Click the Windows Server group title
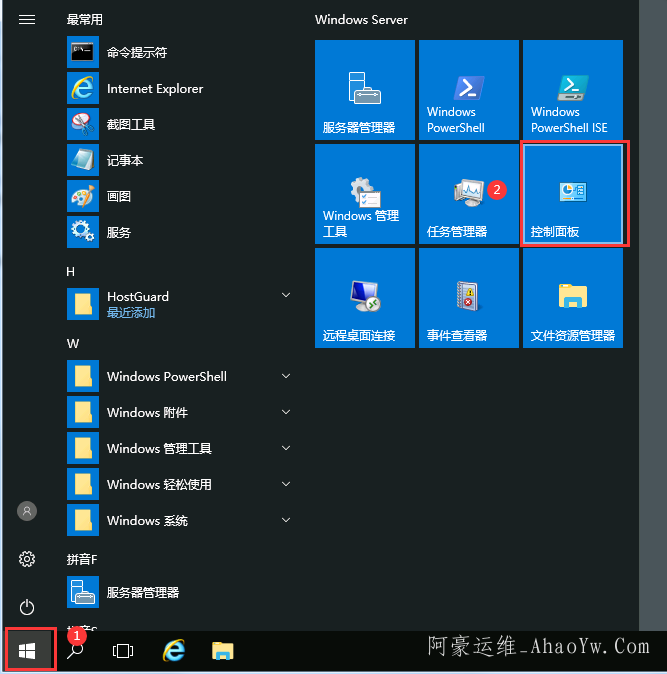The image size is (667, 674). coord(361,20)
